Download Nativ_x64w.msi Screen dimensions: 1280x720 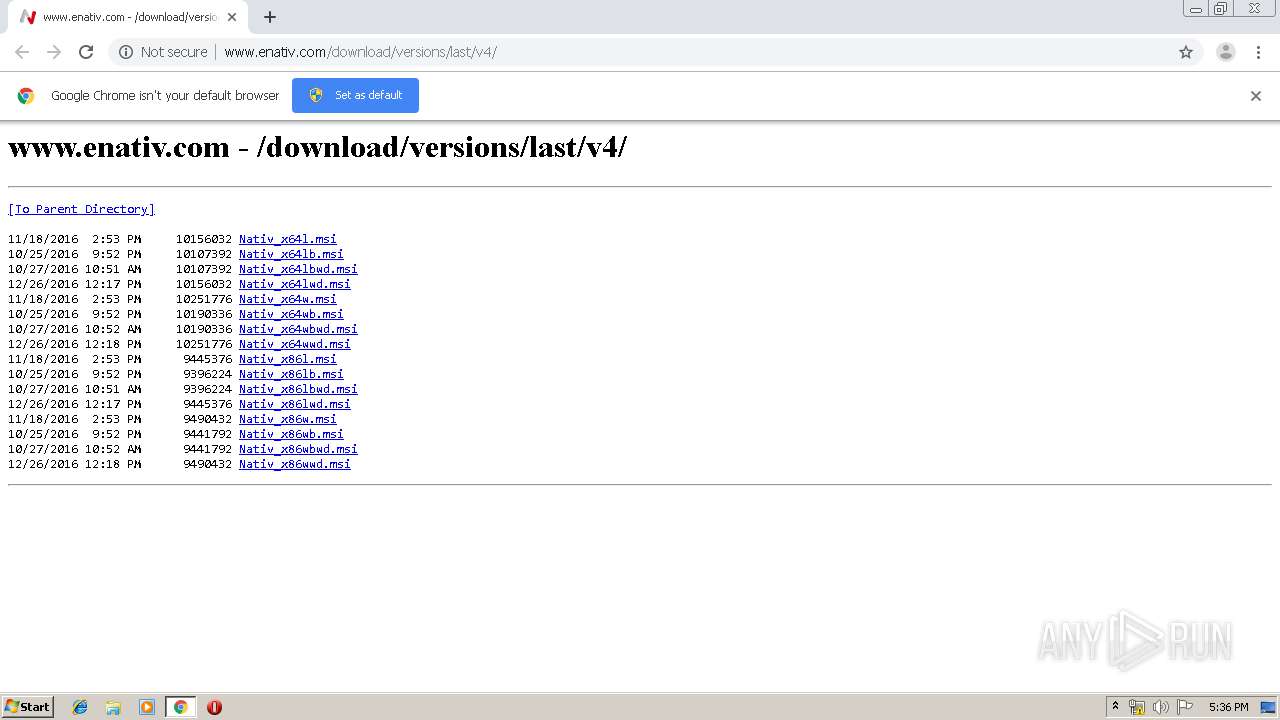288,299
